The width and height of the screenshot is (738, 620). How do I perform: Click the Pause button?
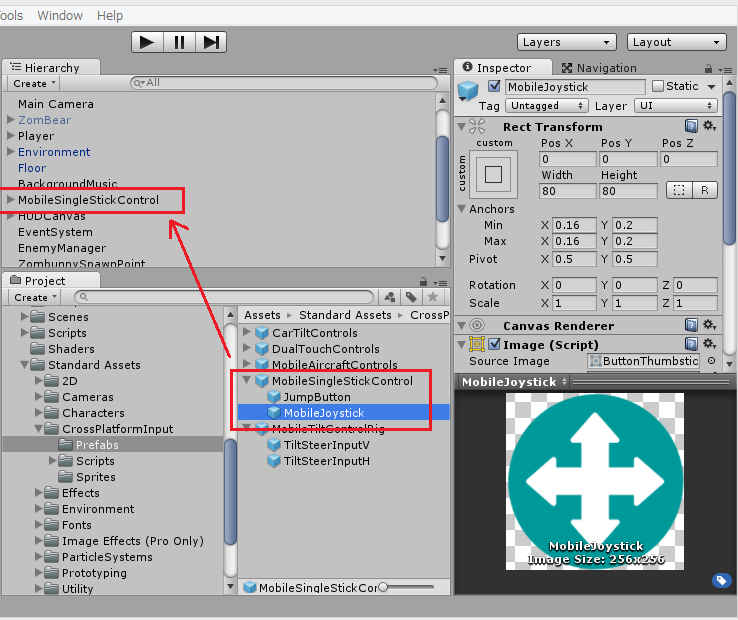179,42
